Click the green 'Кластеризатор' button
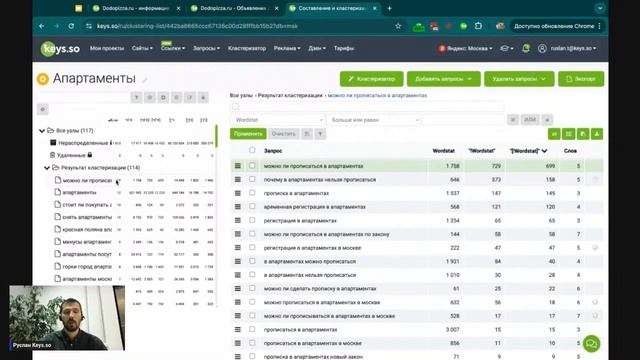 pos(371,79)
